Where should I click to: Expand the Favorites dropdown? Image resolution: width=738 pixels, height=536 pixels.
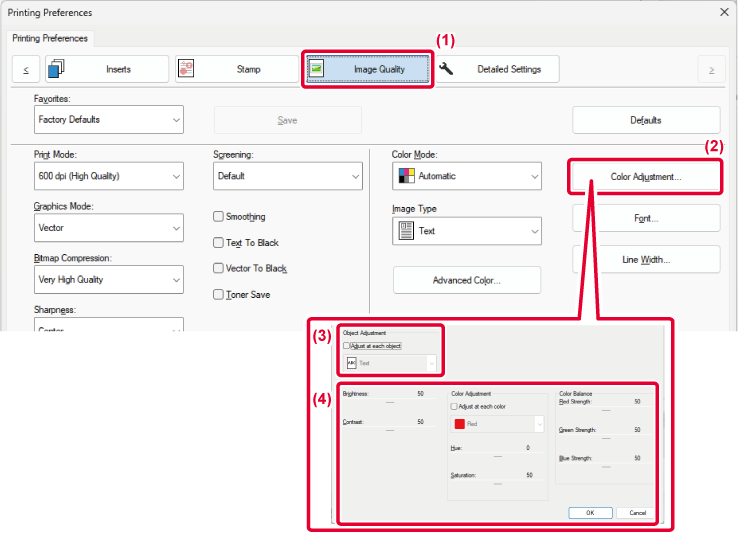(x=108, y=120)
